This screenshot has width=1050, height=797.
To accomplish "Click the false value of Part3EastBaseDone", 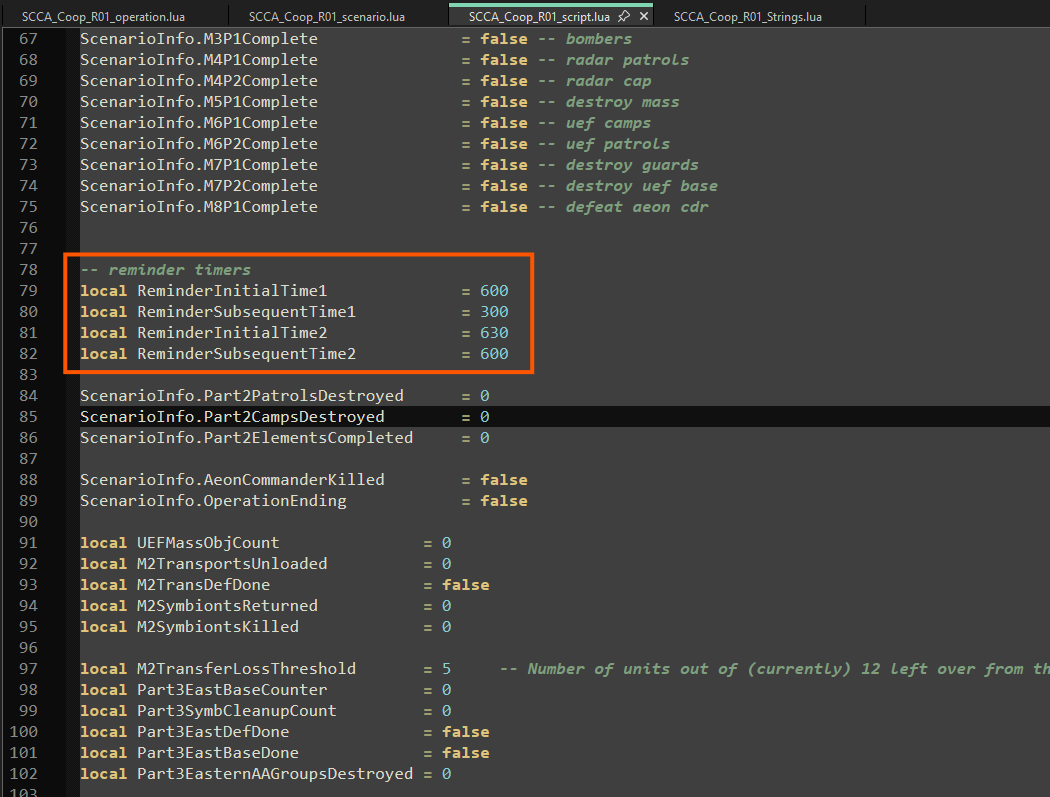I will (x=465, y=753).
